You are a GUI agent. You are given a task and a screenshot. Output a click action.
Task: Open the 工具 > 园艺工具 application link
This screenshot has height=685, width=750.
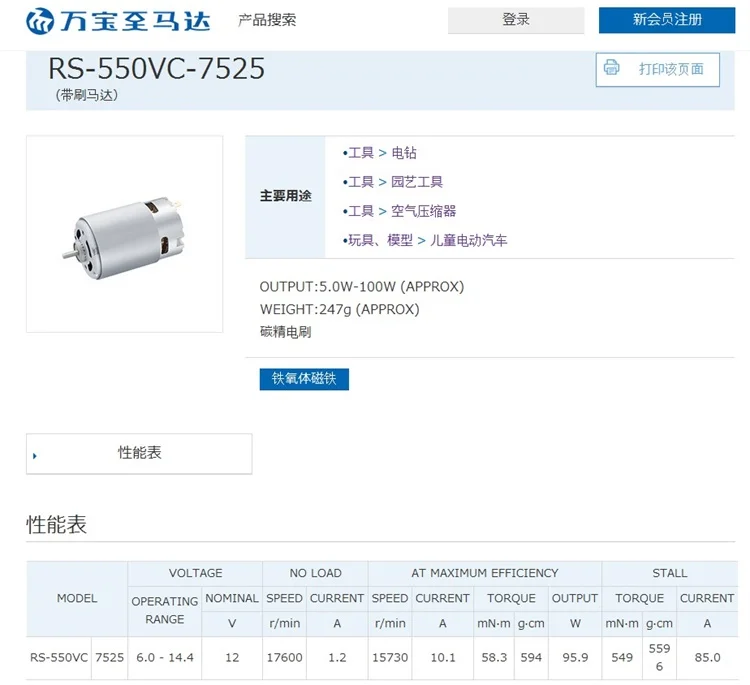(395, 182)
